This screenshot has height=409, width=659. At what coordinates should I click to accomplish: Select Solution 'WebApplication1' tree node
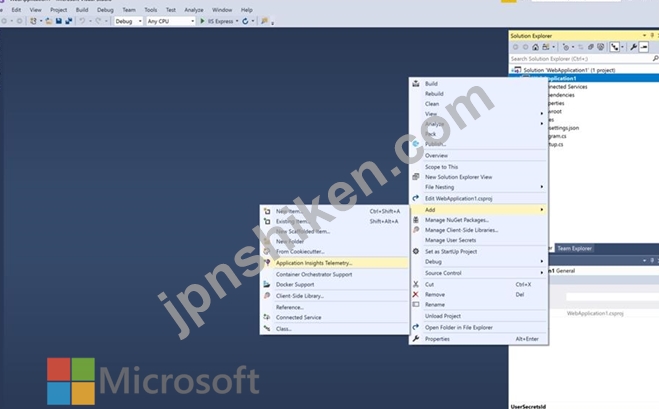coord(569,70)
